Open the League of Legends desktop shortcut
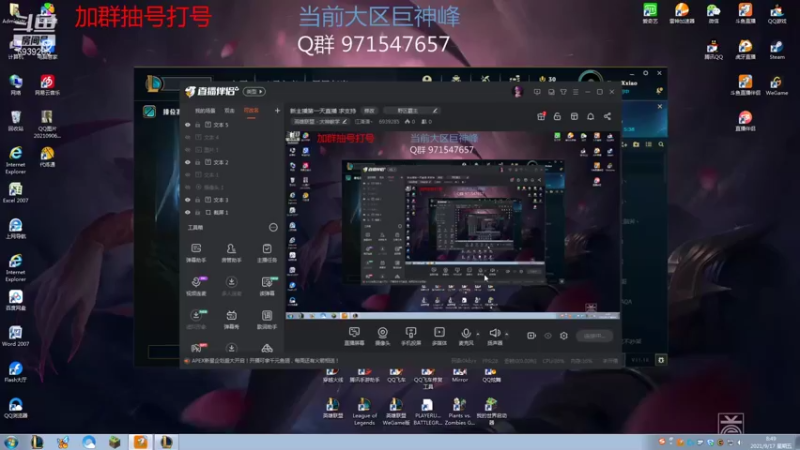Screen dimensions: 800x450 pos(364,412)
